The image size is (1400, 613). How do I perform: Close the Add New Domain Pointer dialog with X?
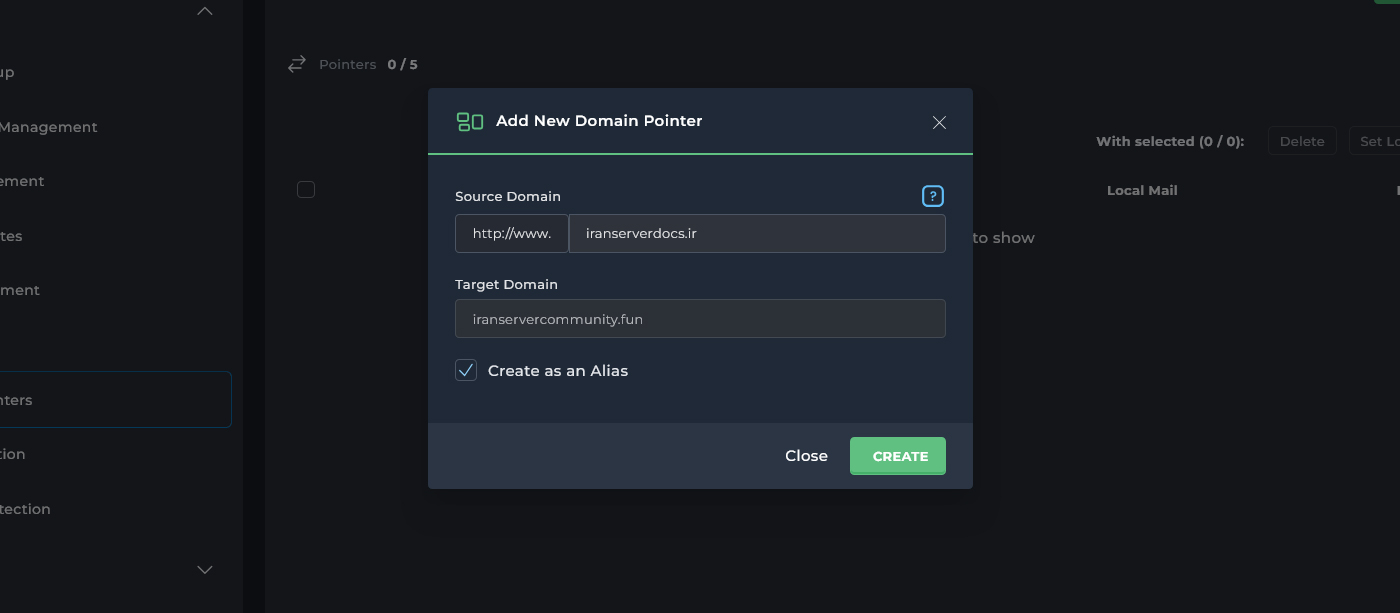coord(939,122)
